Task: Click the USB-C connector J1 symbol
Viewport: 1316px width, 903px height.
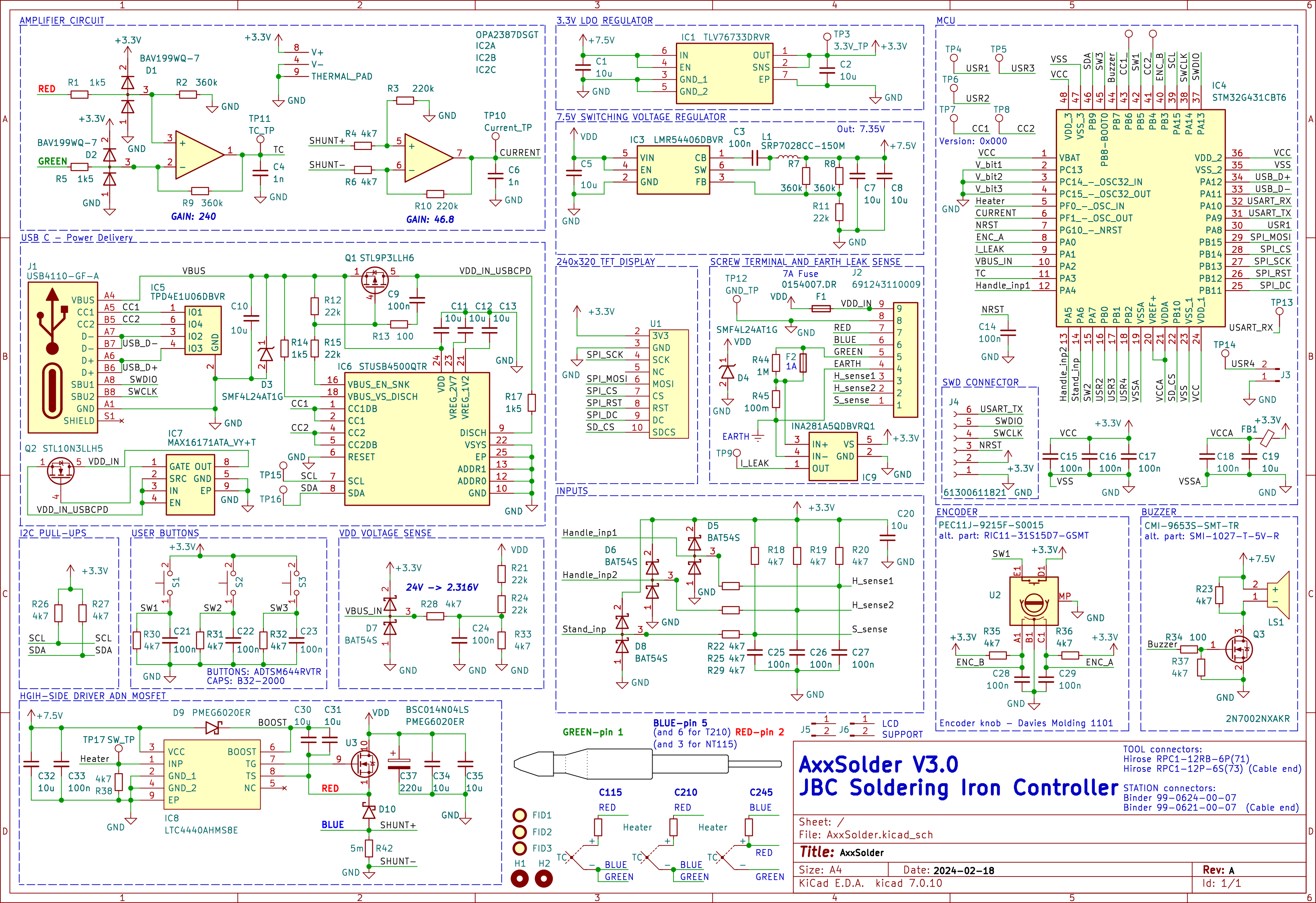Action: tap(62, 358)
